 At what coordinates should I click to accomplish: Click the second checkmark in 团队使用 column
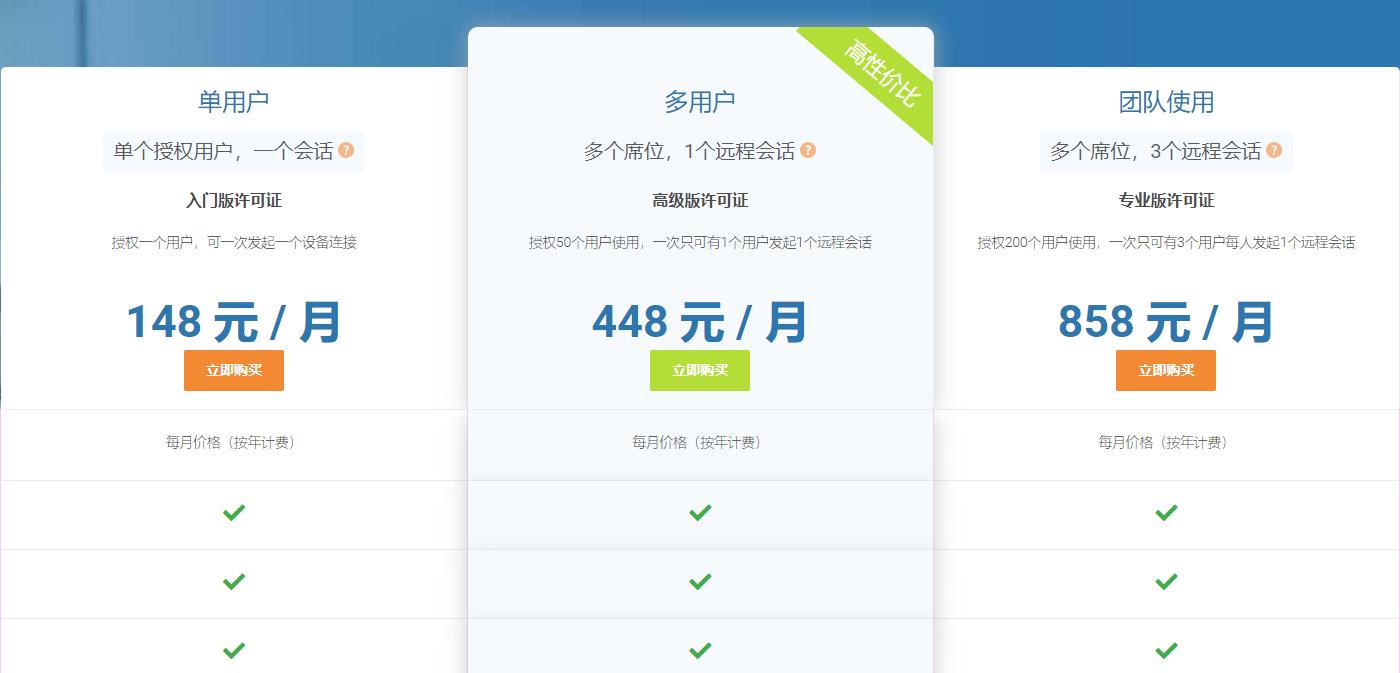pos(1165,581)
